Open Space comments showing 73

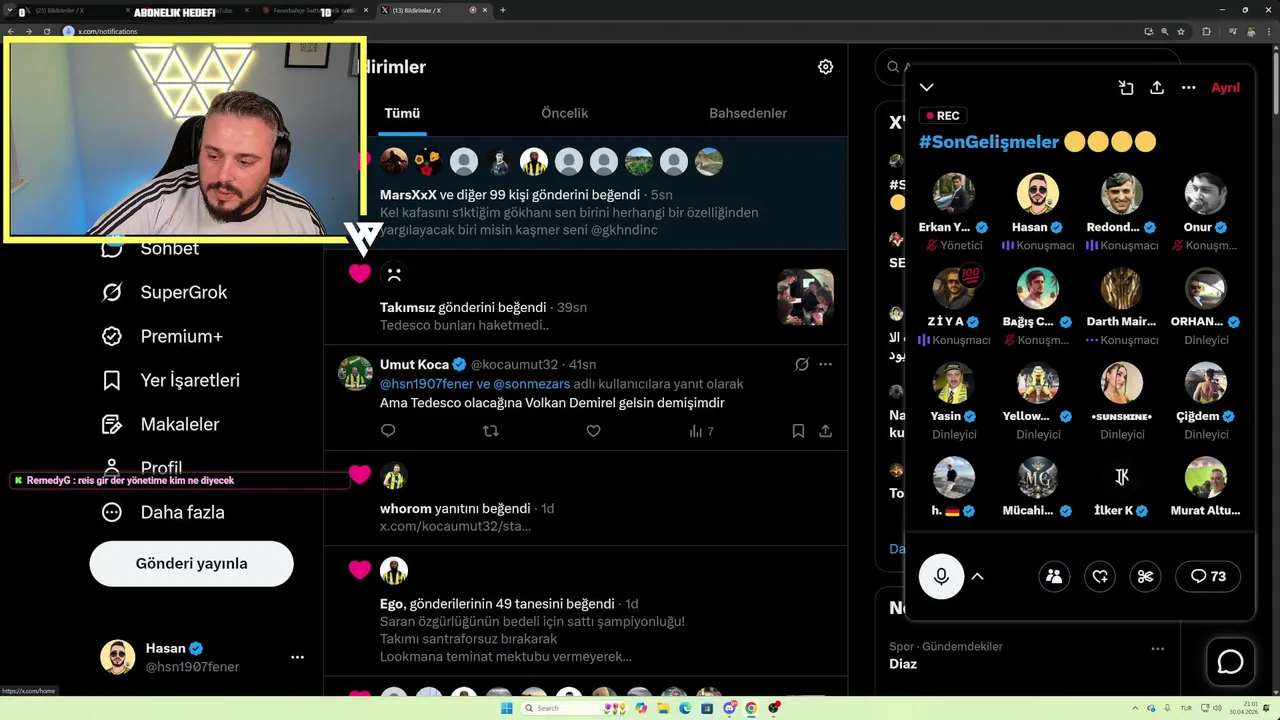pyautogui.click(x=1208, y=576)
